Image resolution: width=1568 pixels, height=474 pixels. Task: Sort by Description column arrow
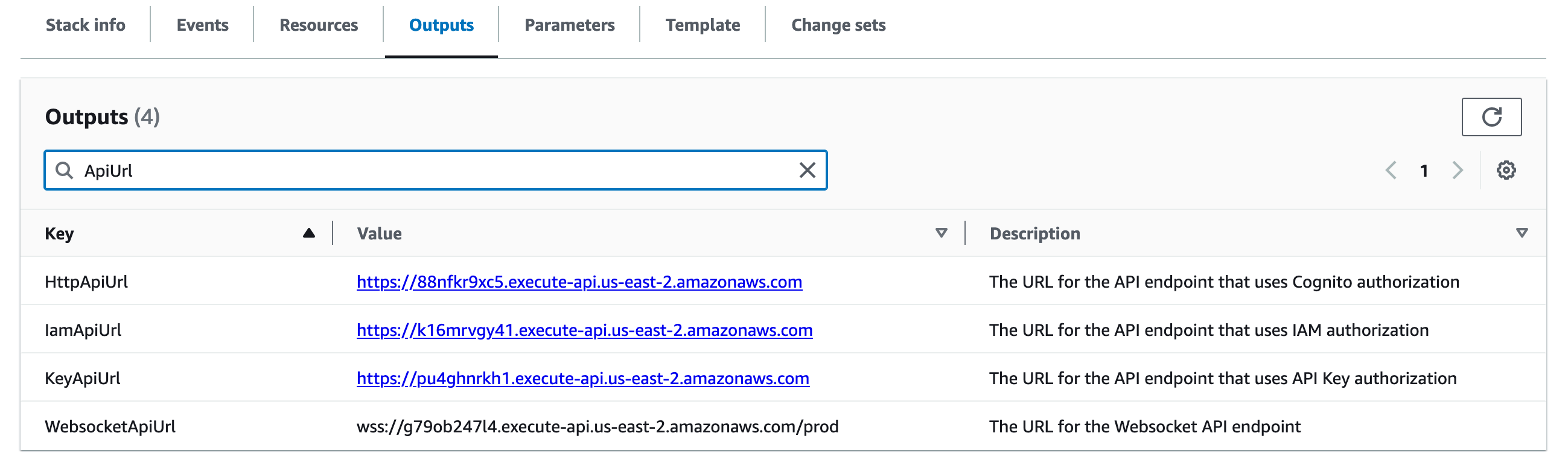[x=1522, y=233]
